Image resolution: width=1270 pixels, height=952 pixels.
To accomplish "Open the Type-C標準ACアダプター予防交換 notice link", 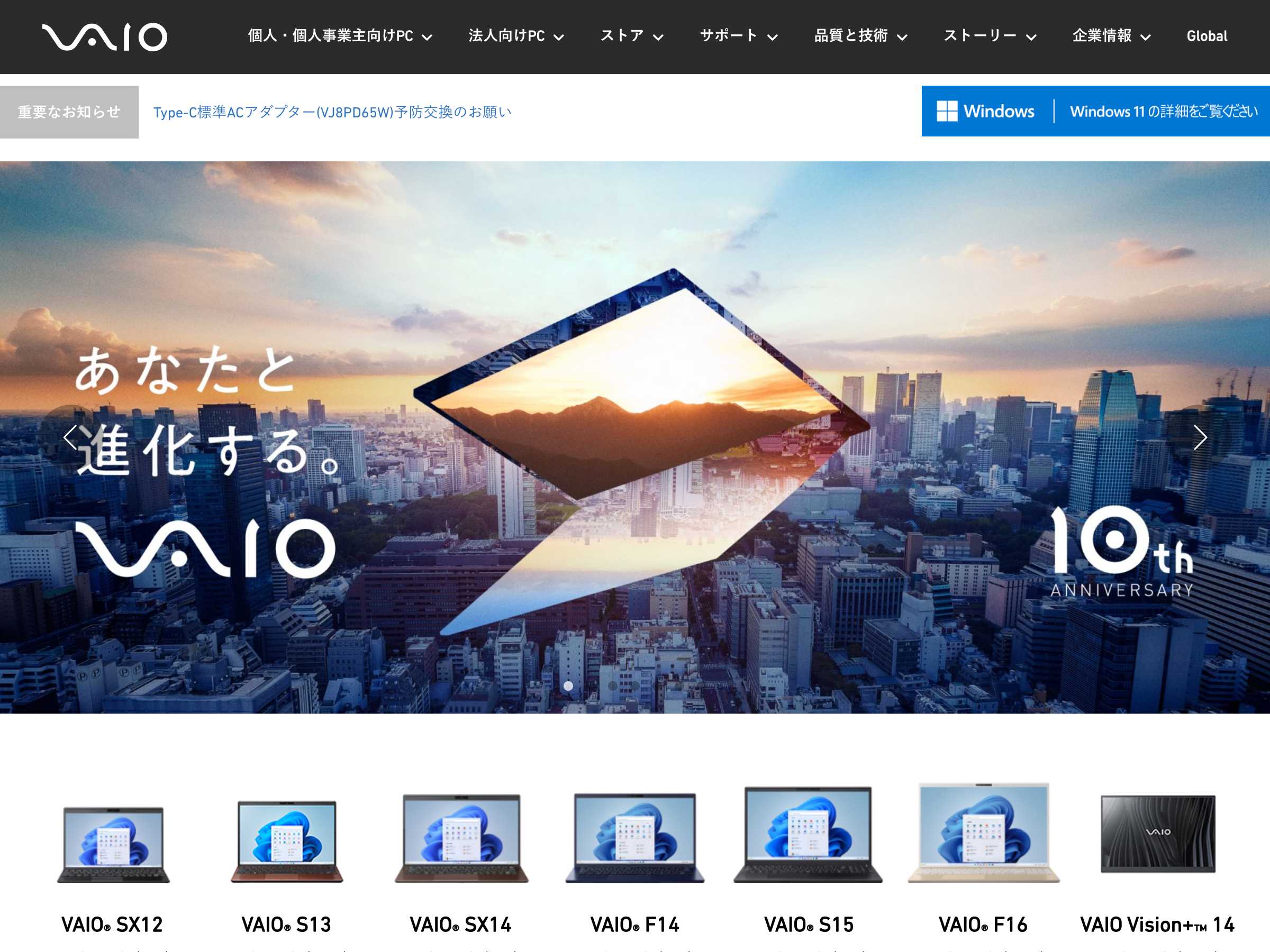I will tap(332, 112).
